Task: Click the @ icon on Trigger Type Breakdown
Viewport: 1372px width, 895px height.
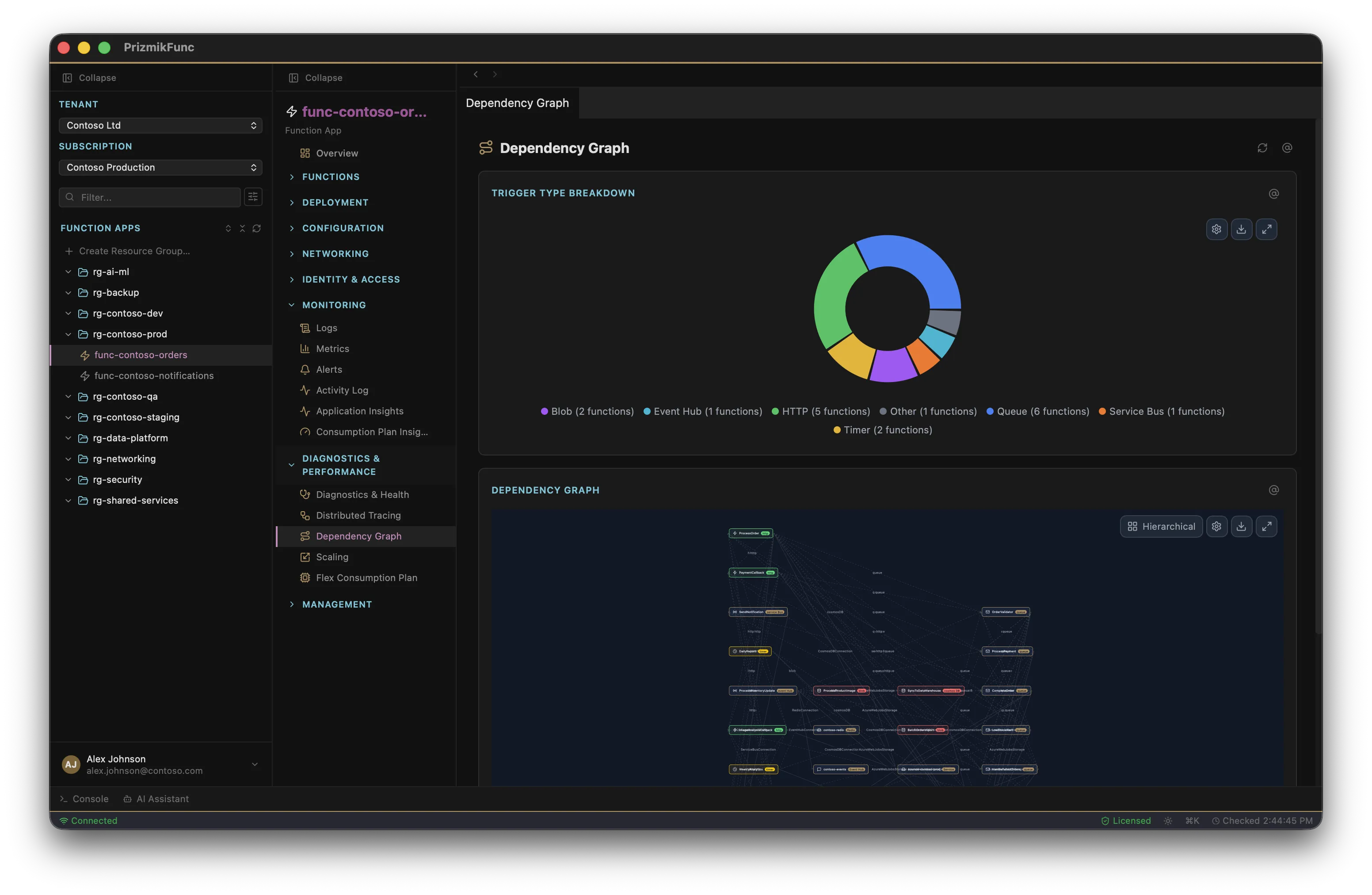Action: click(x=1274, y=194)
